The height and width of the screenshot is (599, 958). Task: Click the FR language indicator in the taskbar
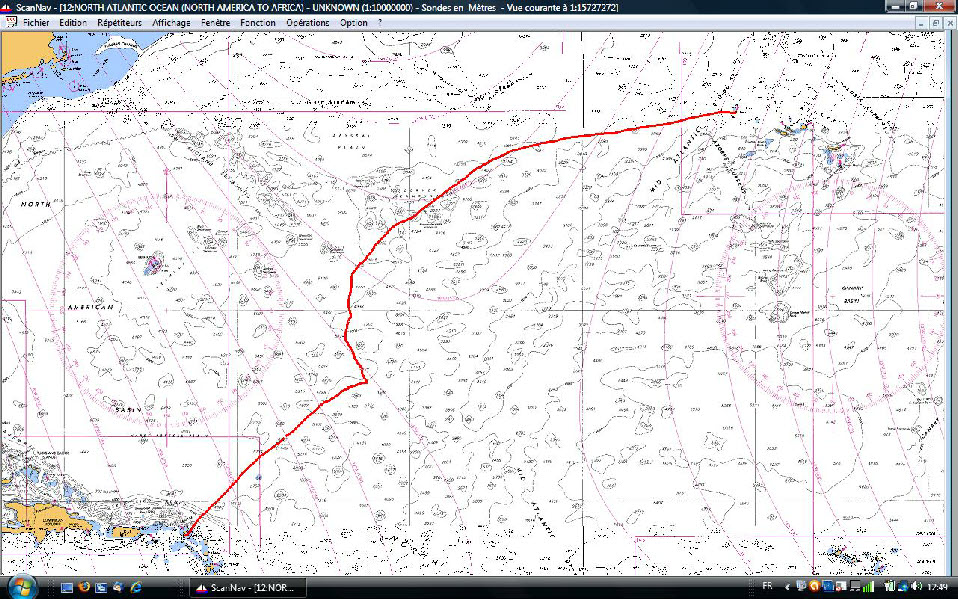(767, 587)
